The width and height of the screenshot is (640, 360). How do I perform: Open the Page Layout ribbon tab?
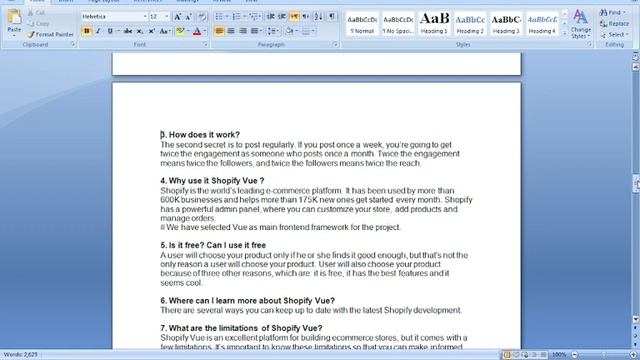[x=104, y=1]
